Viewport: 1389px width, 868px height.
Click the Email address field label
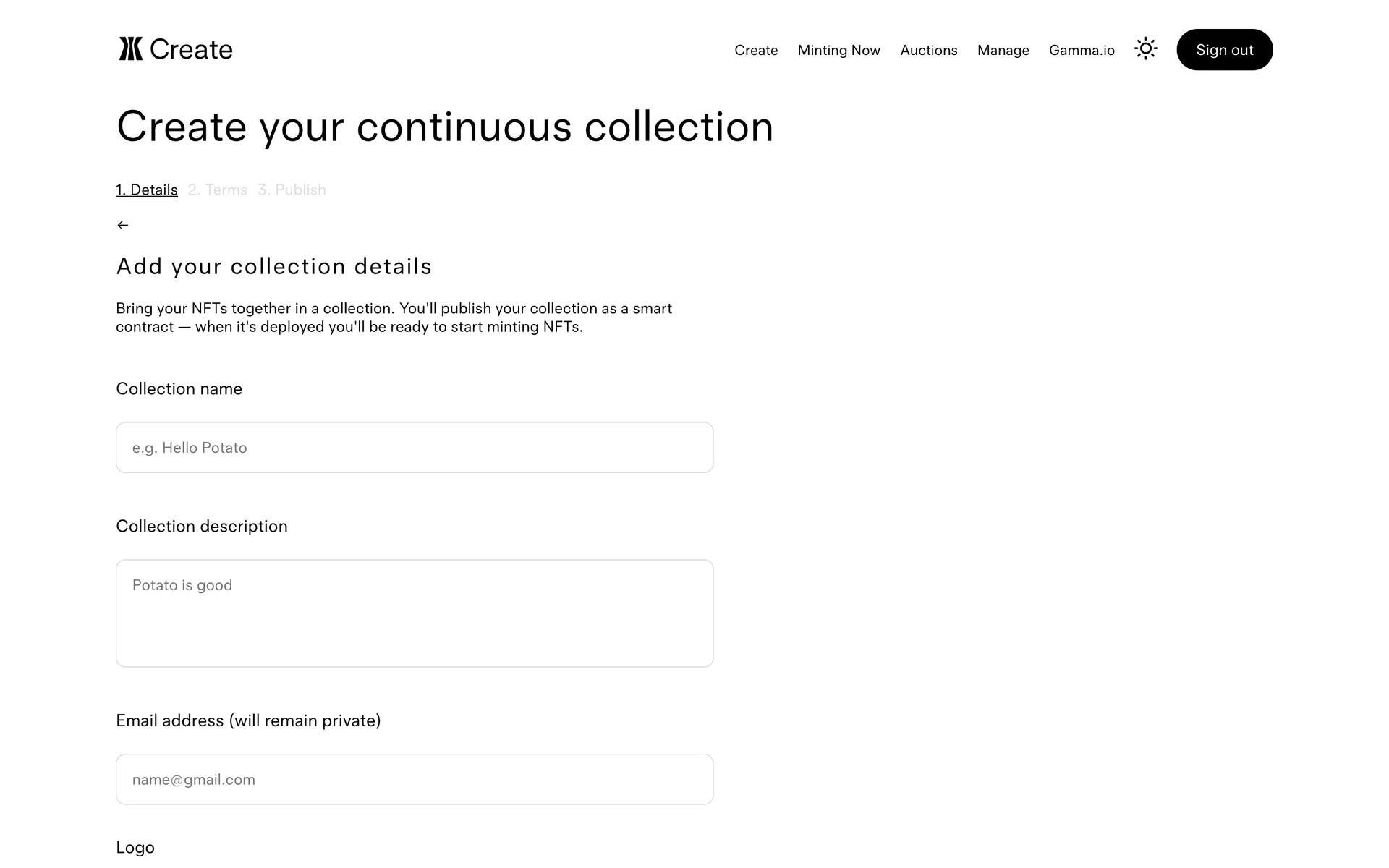pos(248,721)
